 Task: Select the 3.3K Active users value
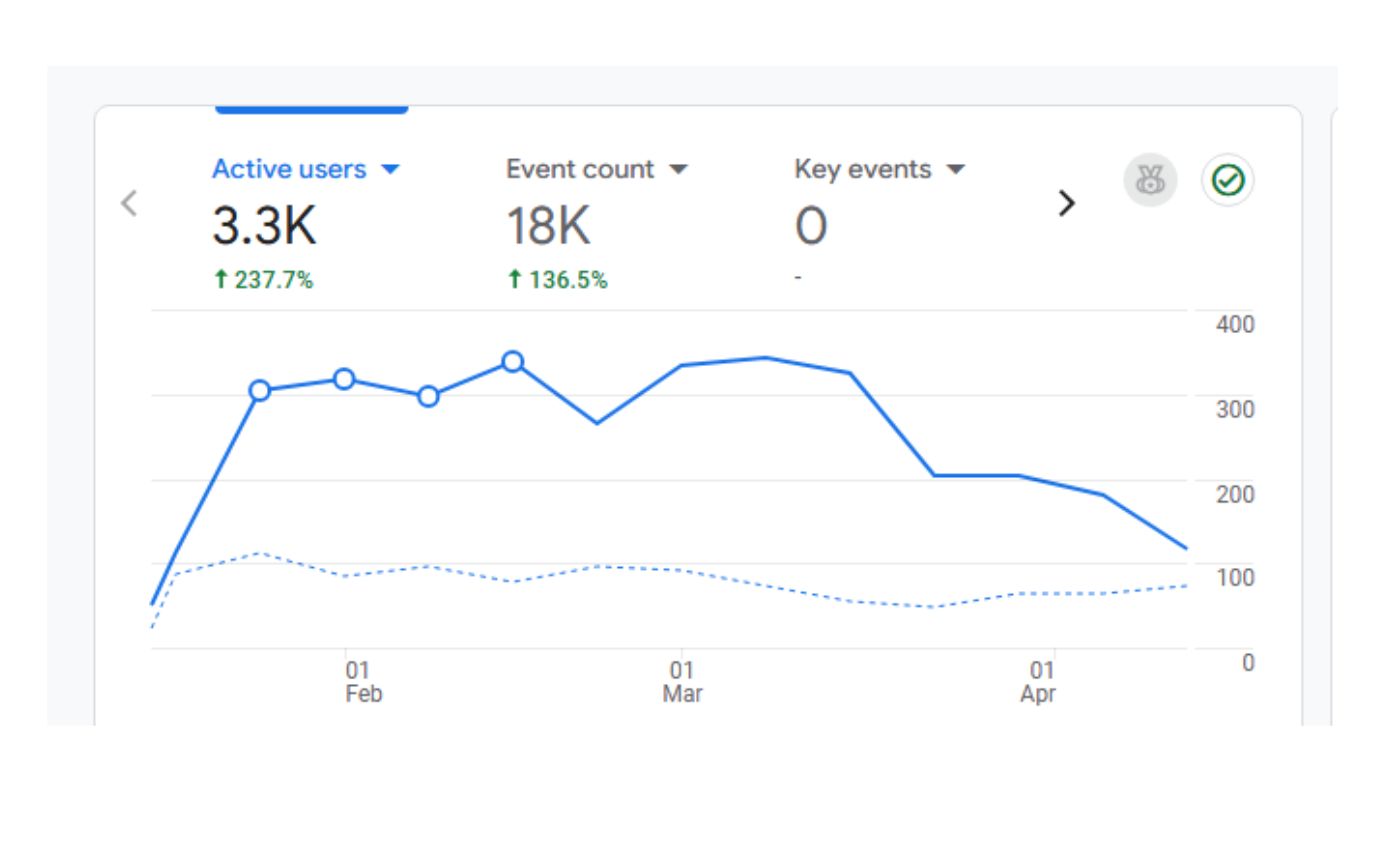pos(264,226)
